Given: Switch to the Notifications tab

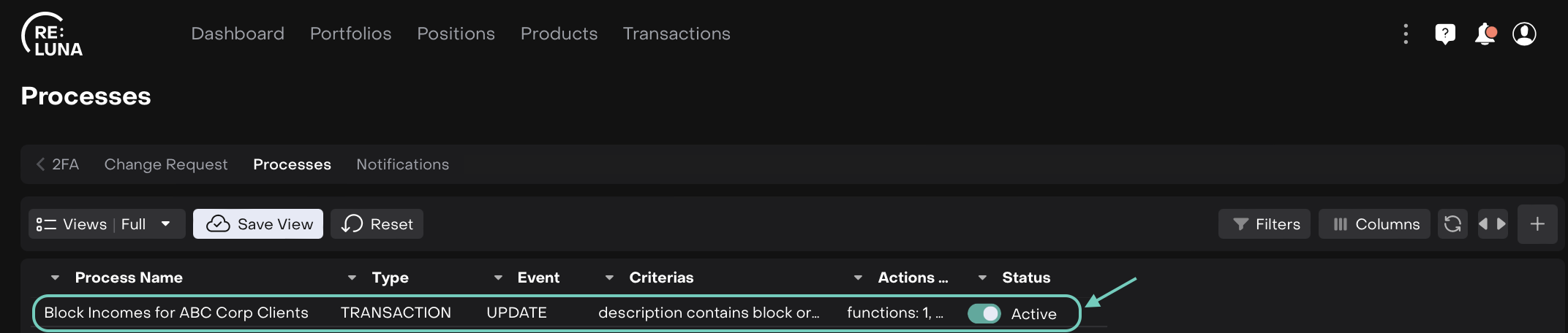Looking at the screenshot, I should (x=402, y=164).
